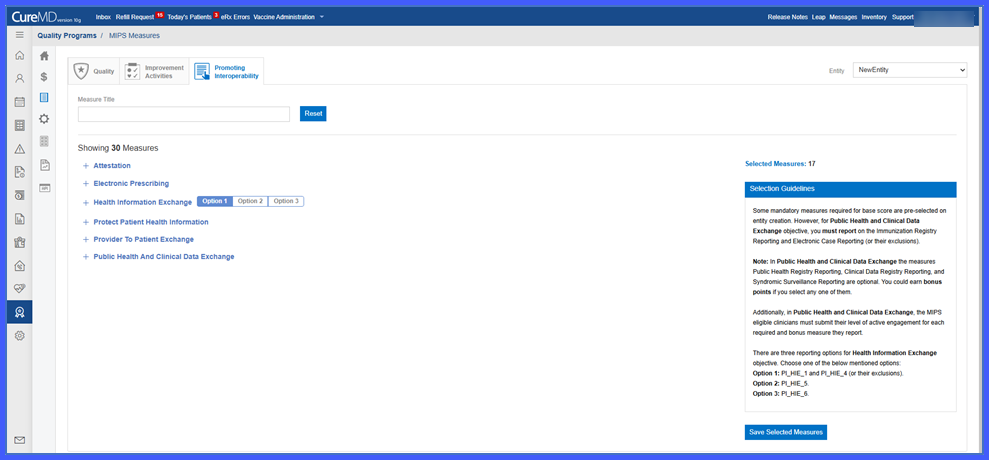Open the reports chart document icon
989x460 pixels.
[x=20, y=219]
